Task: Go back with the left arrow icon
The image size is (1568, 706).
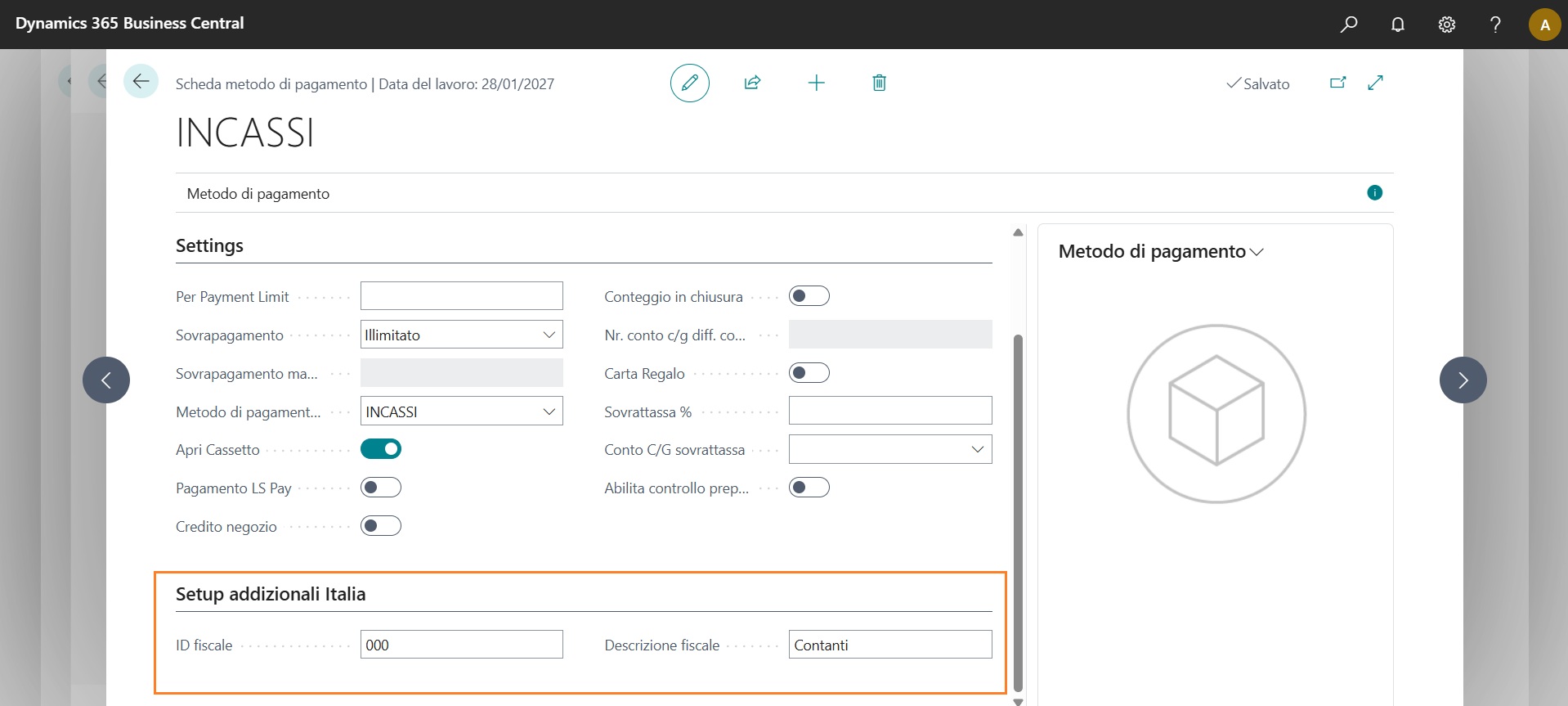Action: pos(141,82)
